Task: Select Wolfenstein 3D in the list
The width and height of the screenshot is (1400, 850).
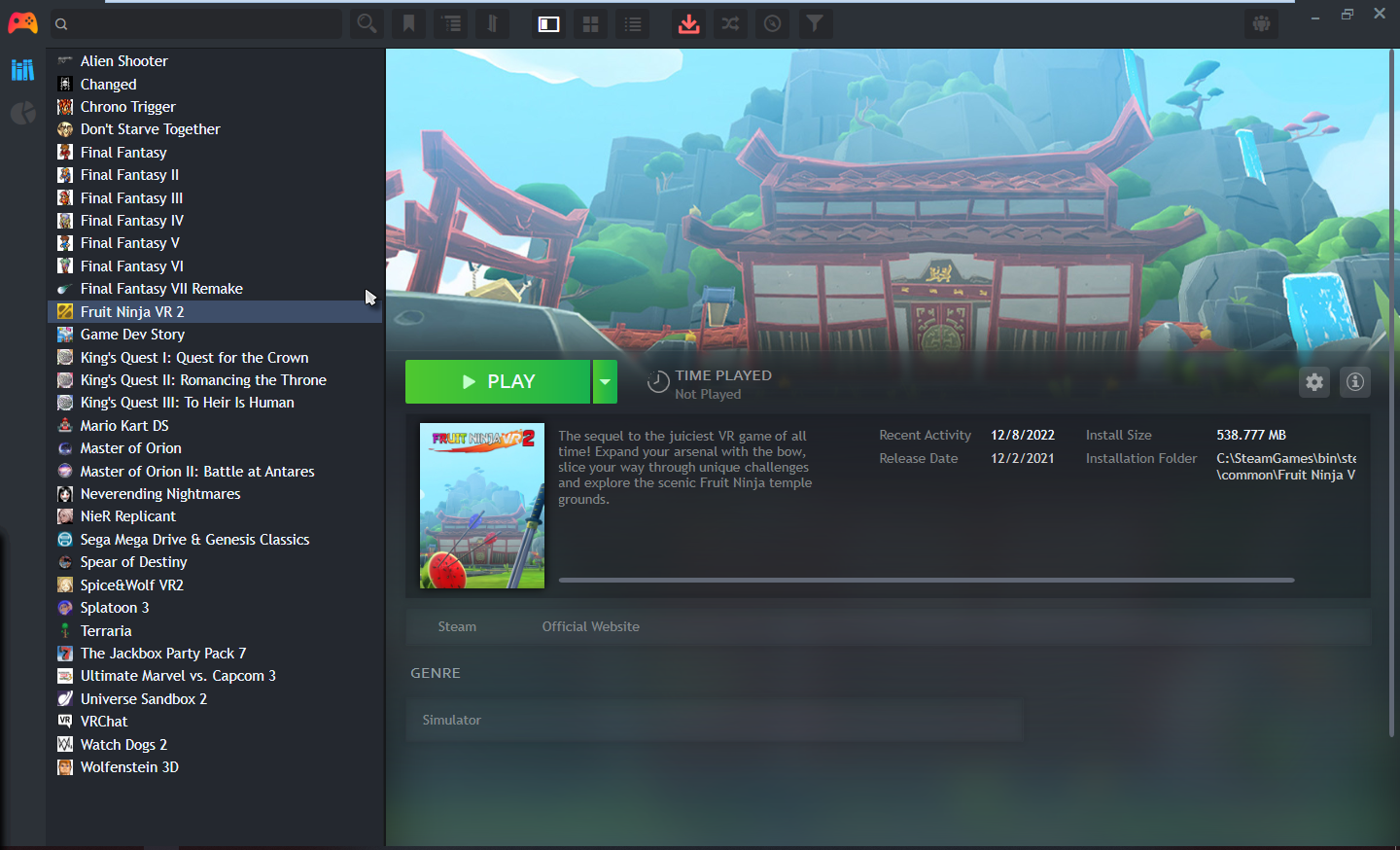Action: [x=215, y=767]
